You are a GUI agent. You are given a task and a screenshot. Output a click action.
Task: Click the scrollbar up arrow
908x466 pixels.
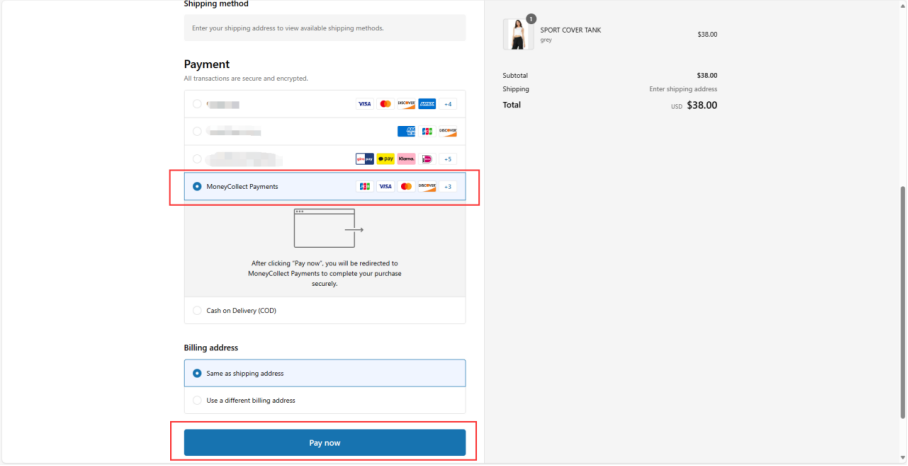point(902,5)
